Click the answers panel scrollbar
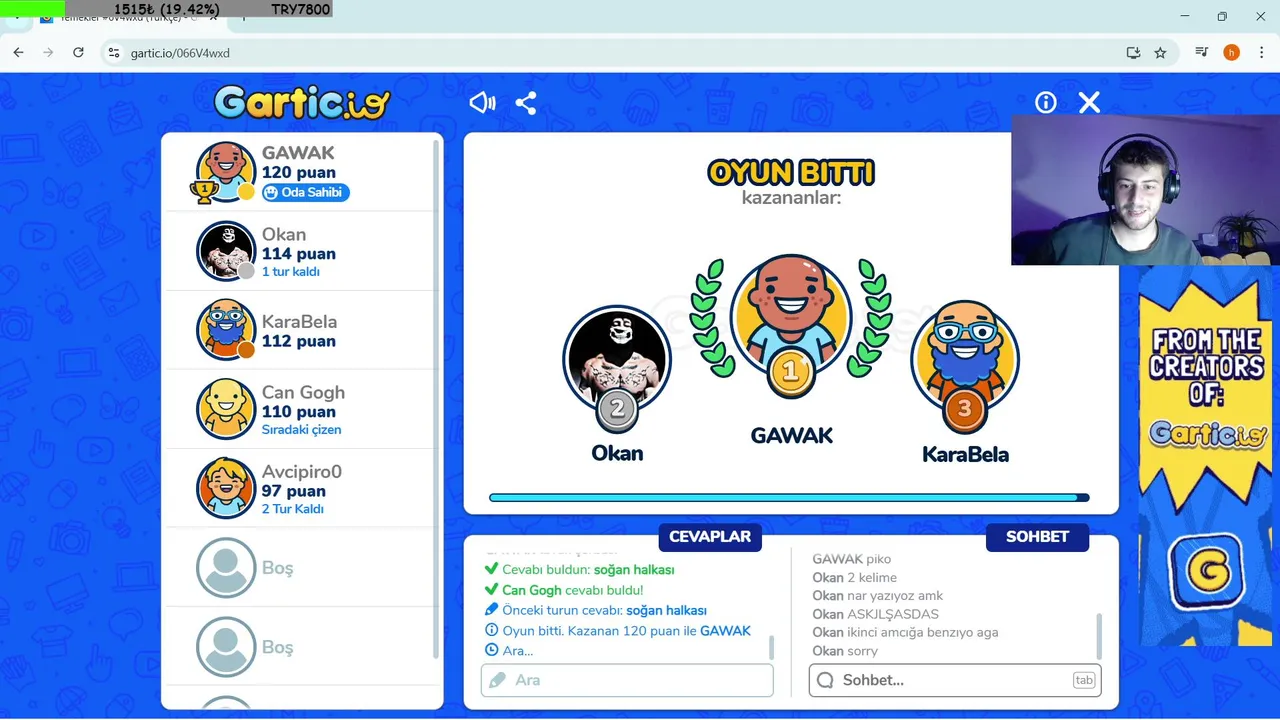 click(771, 646)
